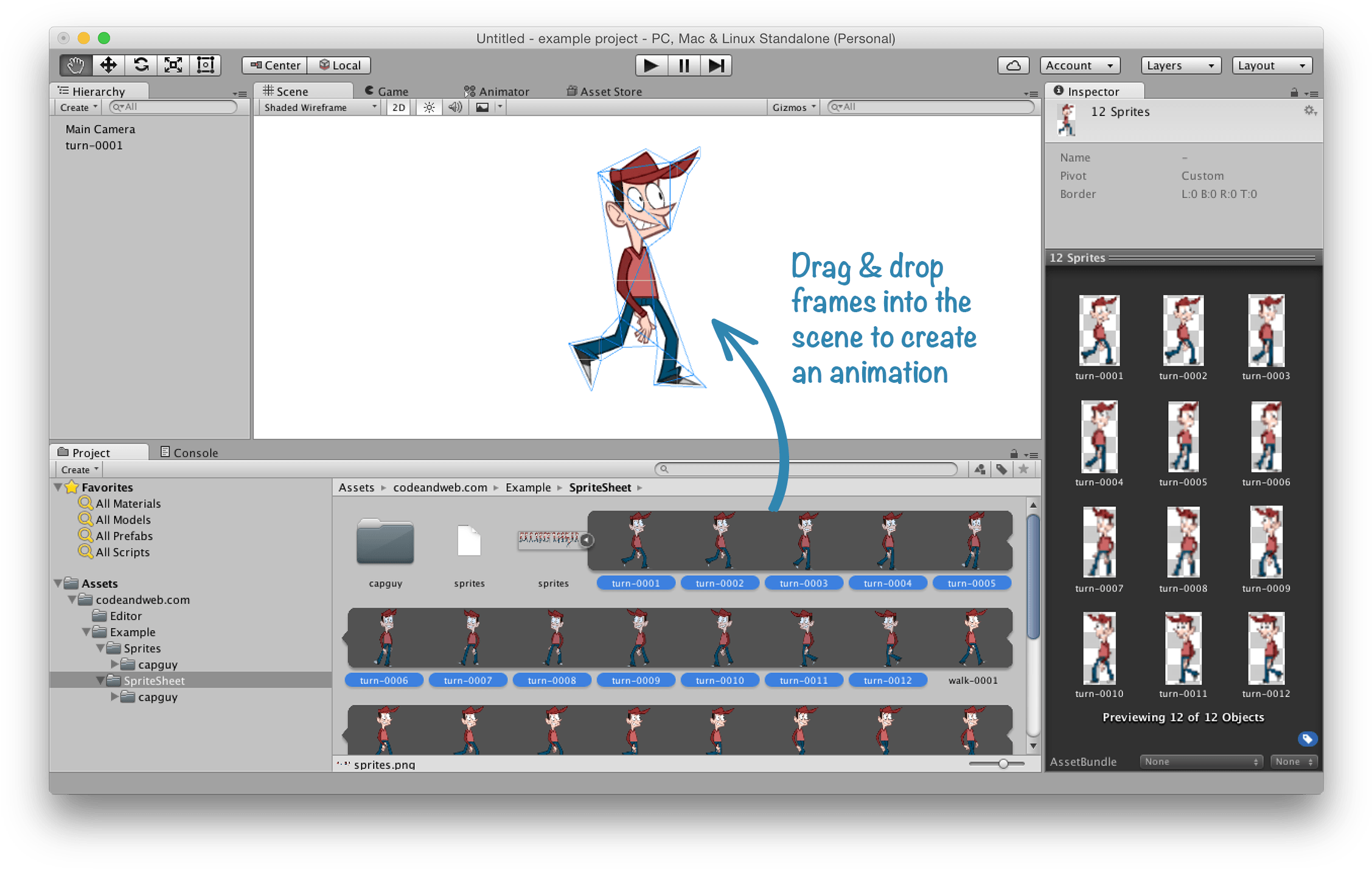This screenshot has height=869, width=1372.
Task: Open Scene panel options menu icon
Action: 1031,94
